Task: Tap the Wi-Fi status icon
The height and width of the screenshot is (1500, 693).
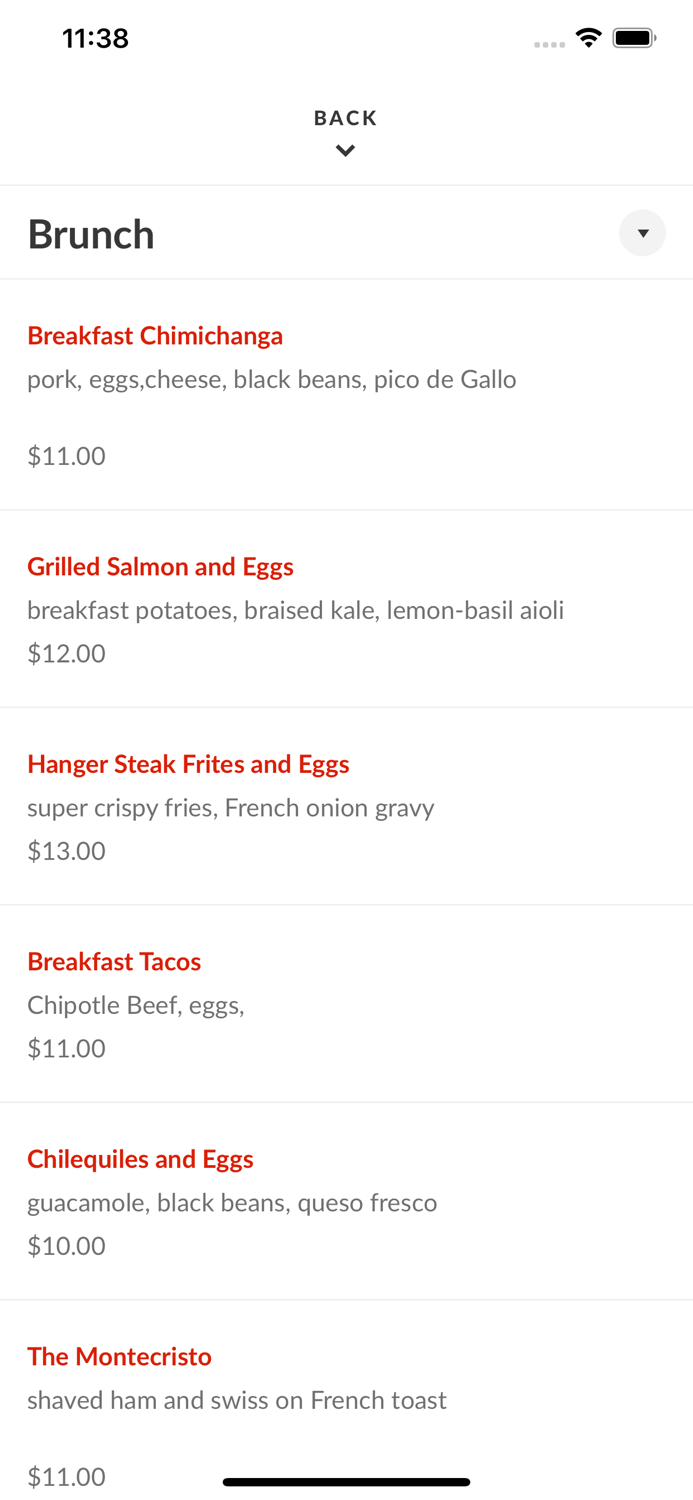Action: click(x=588, y=38)
